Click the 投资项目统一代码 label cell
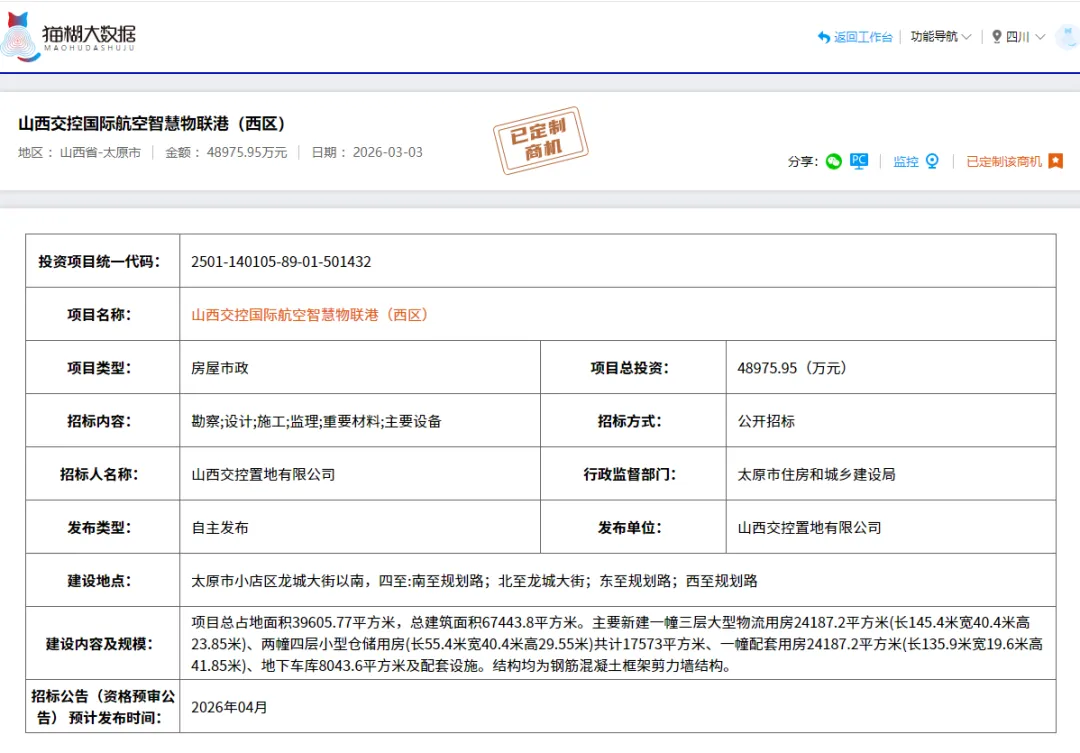This screenshot has height=753, width=1080. (x=103, y=261)
